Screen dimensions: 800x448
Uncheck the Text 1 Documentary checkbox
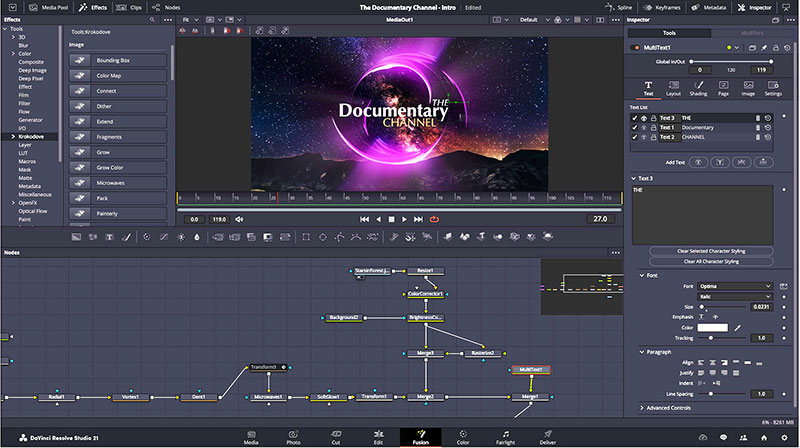click(635, 128)
